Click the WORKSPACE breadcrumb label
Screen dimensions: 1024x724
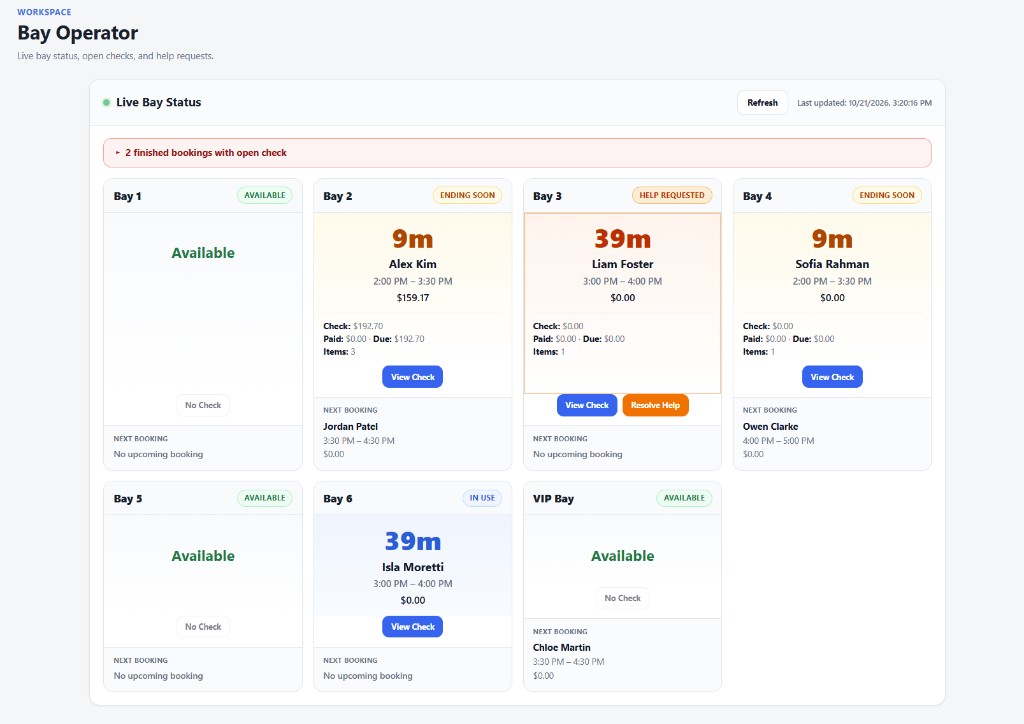[x=44, y=12]
